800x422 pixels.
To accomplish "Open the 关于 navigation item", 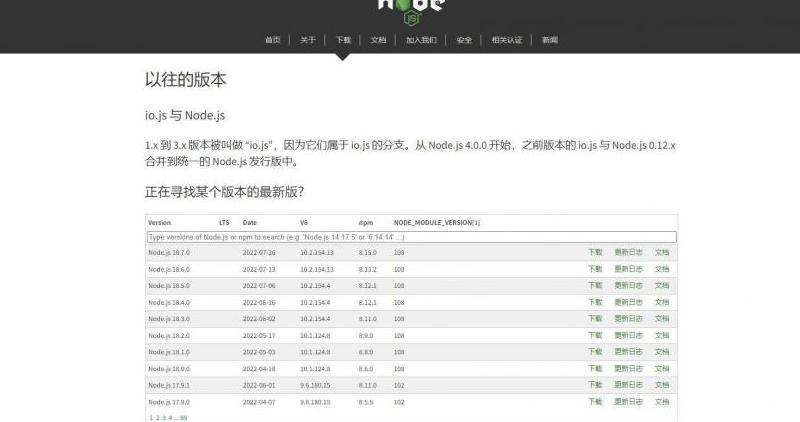I will [308, 40].
